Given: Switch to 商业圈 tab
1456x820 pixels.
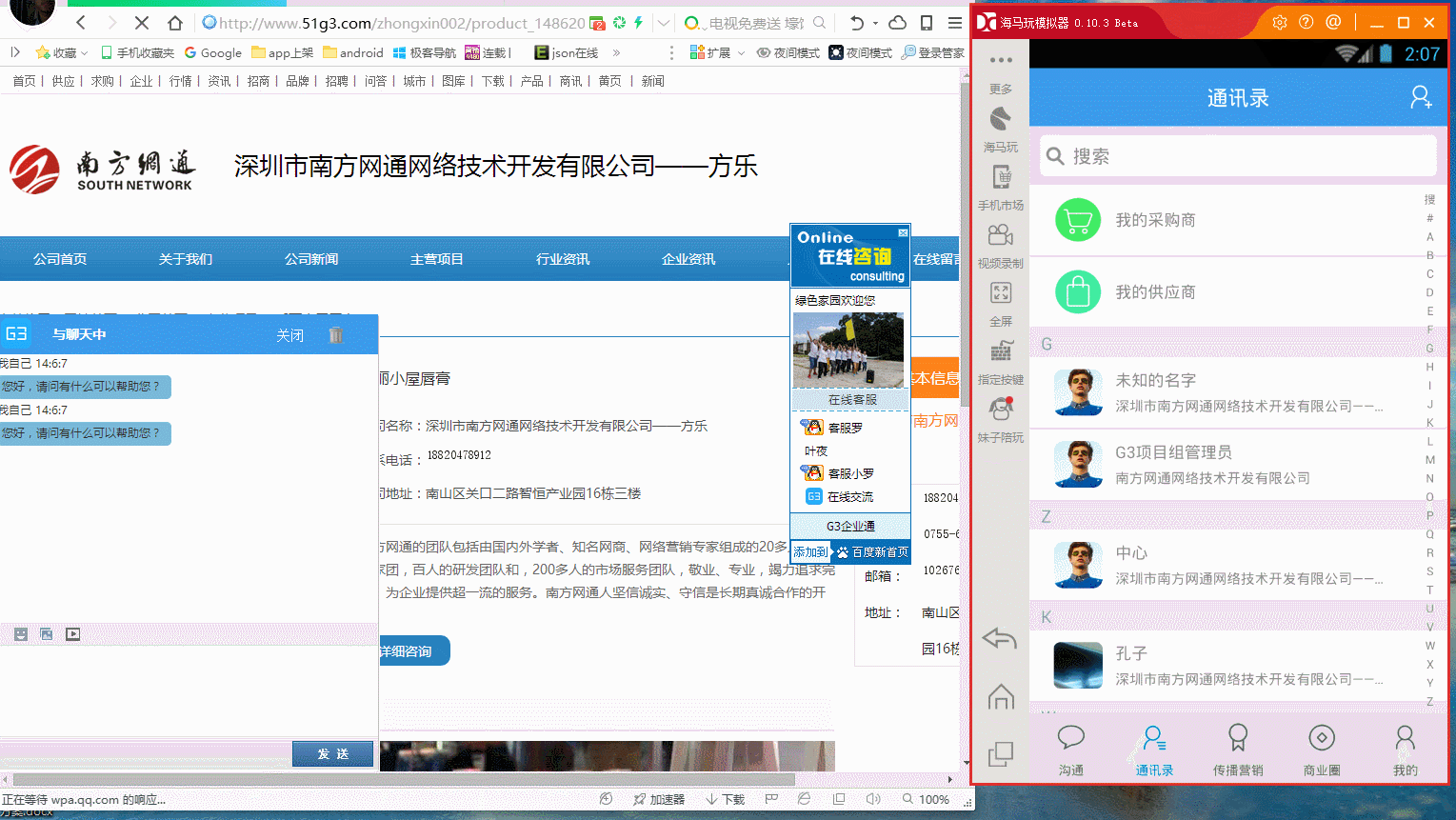Looking at the screenshot, I should [1322, 750].
